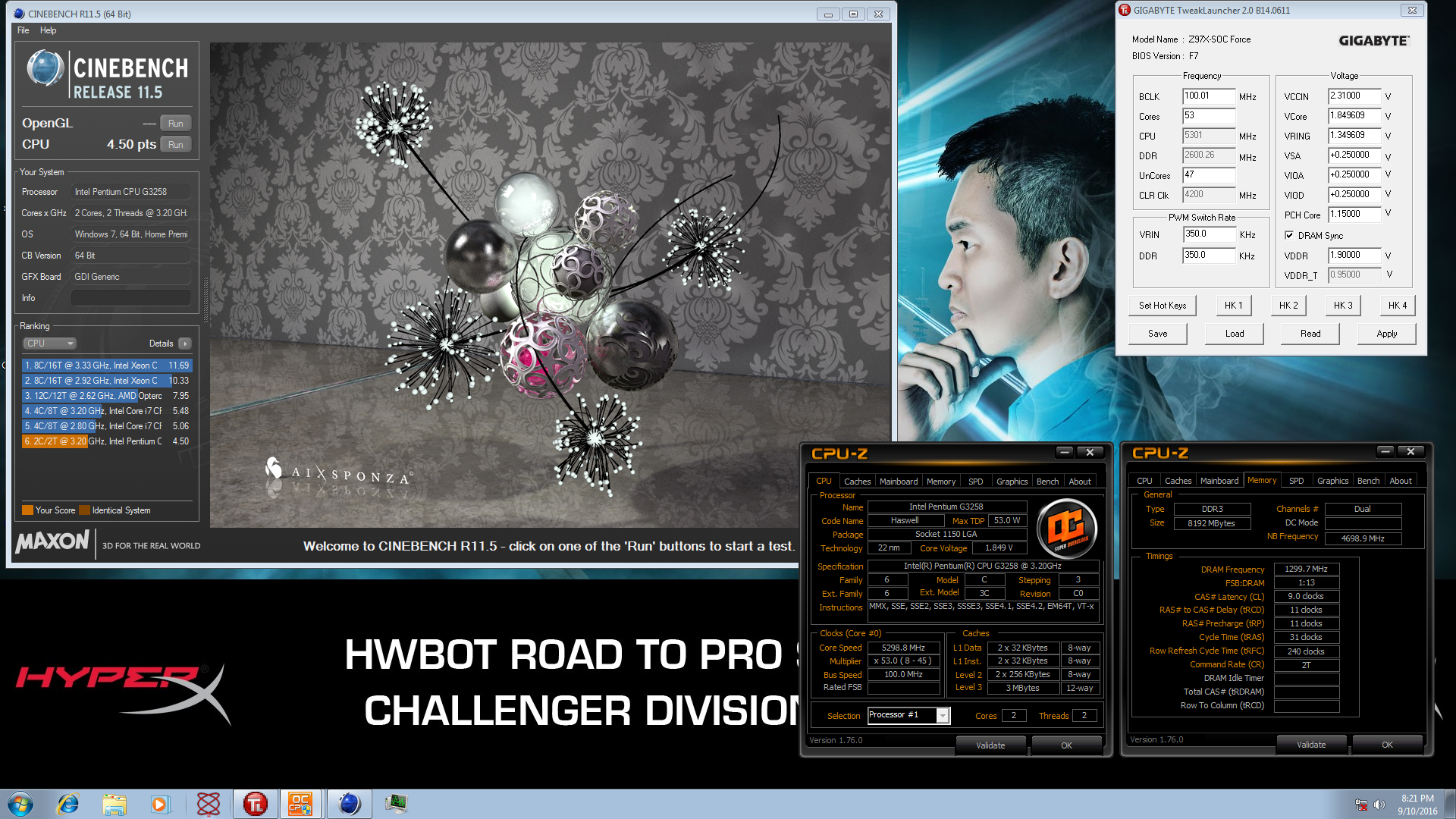The height and width of the screenshot is (819, 1456).
Task: Click OK in left CPU-Z window
Action: [1066, 745]
